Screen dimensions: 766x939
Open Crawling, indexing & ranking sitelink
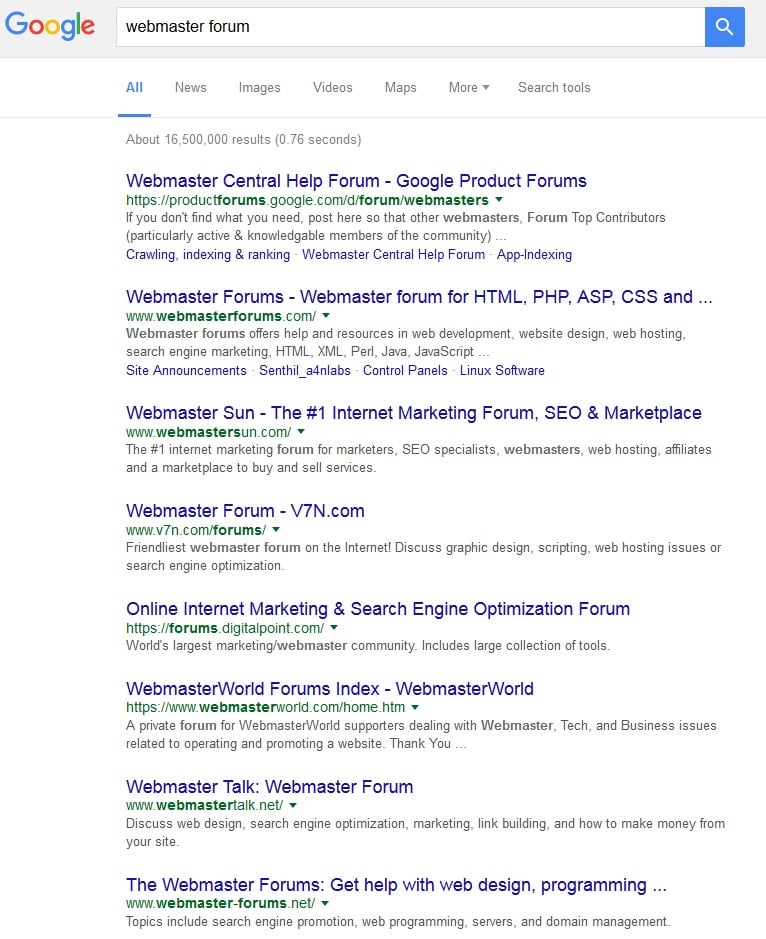point(208,255)
